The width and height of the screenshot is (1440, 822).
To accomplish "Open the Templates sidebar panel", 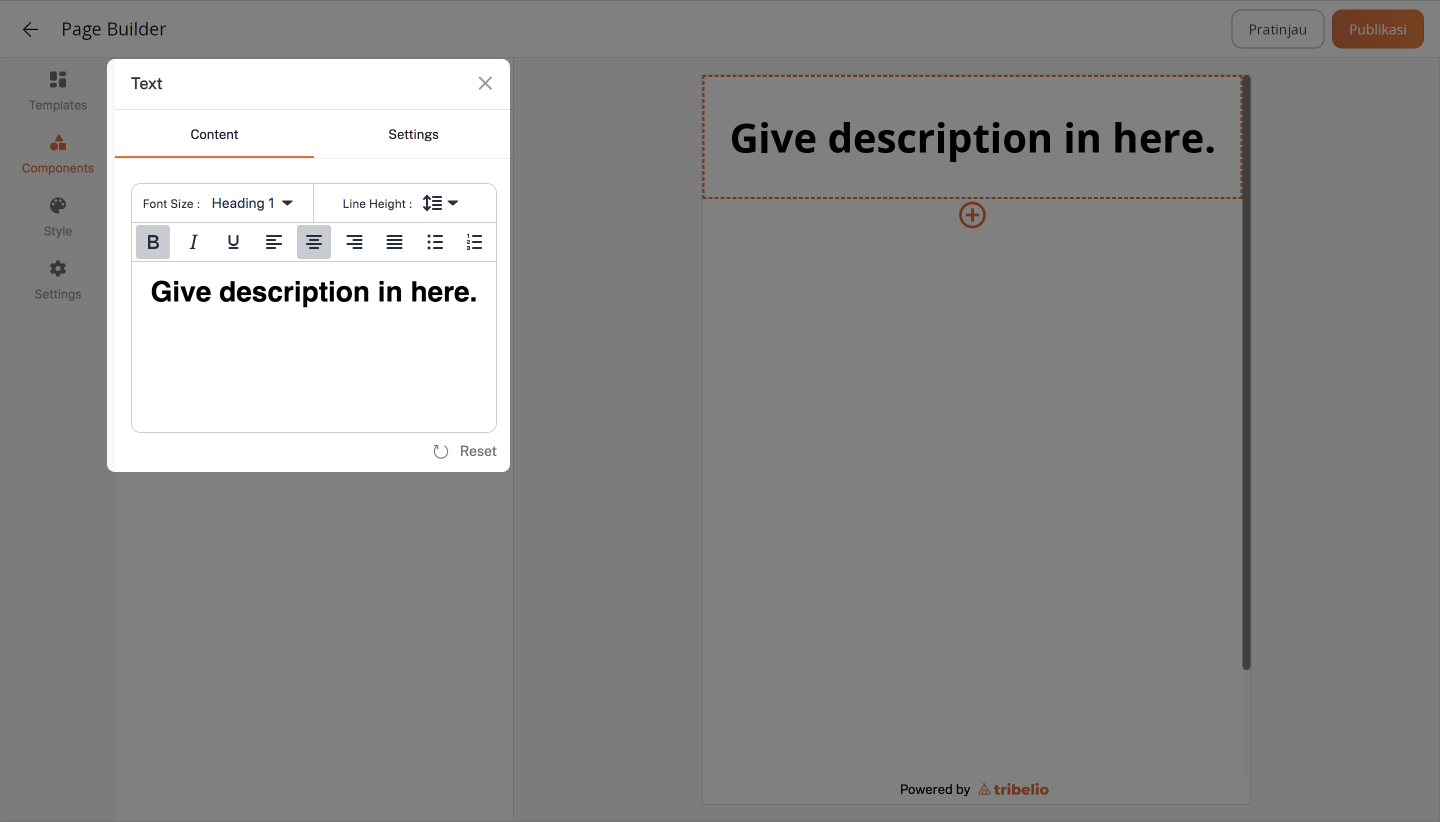I will (x=58, y=91).
